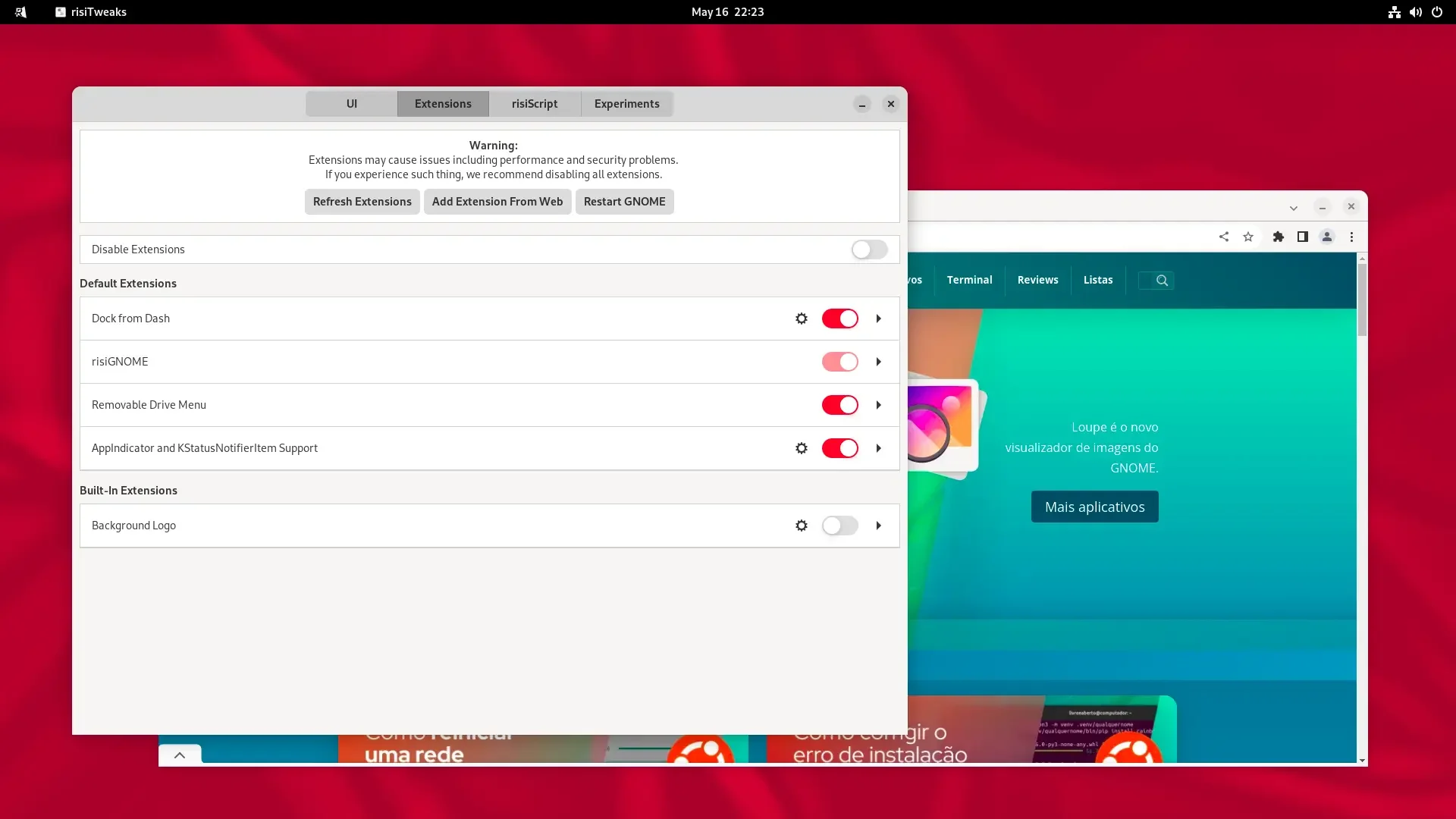Click the Refresh Extensions button
The height and width of the screenshot is (819, 1456).
[x=362, y=202]
